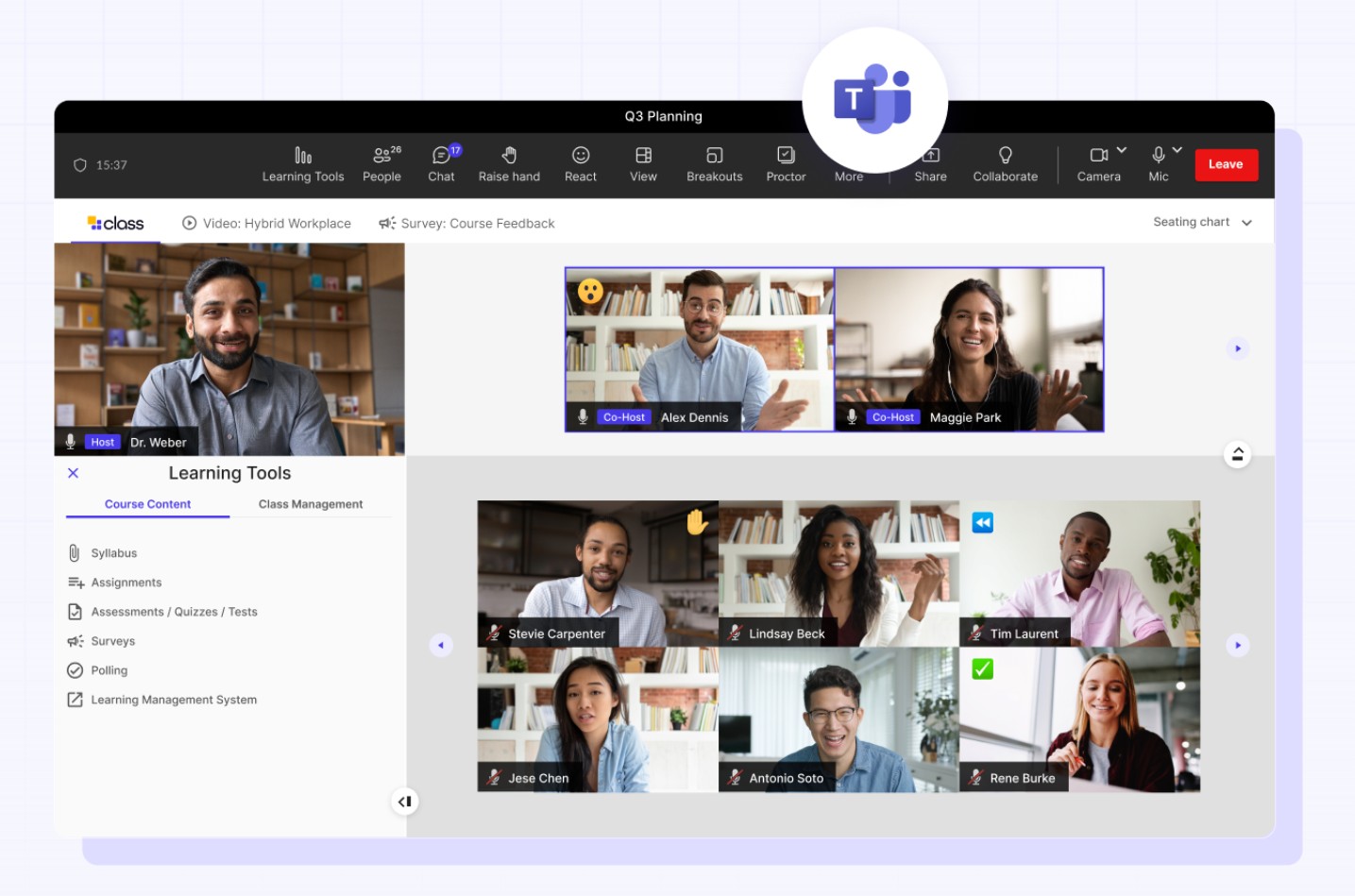Open Surveys in Course Content
This screenshot has width=1355, height=896.
point(101,641)
